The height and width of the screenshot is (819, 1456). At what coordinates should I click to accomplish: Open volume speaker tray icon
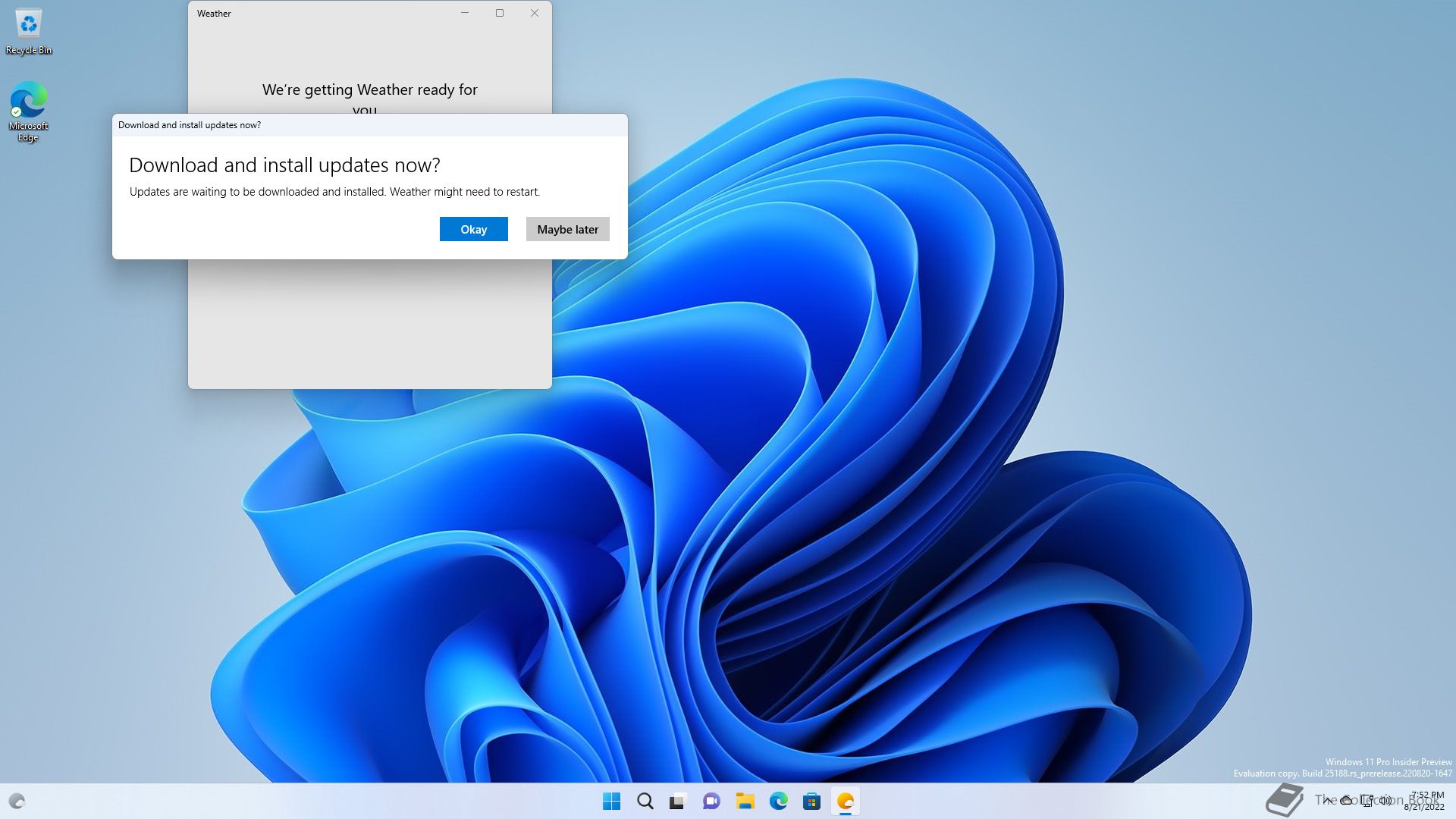1386,801
